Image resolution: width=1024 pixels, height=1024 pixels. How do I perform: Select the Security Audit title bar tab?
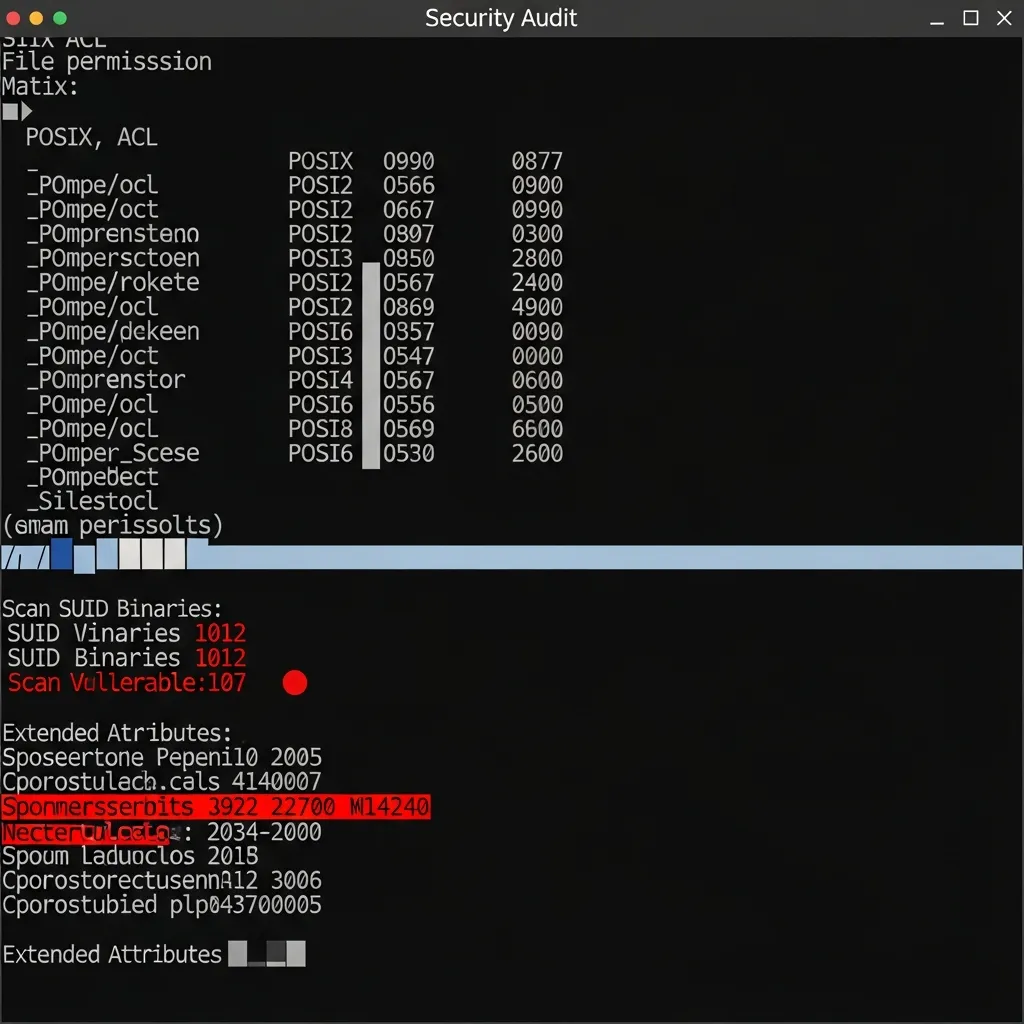point(500,17)
